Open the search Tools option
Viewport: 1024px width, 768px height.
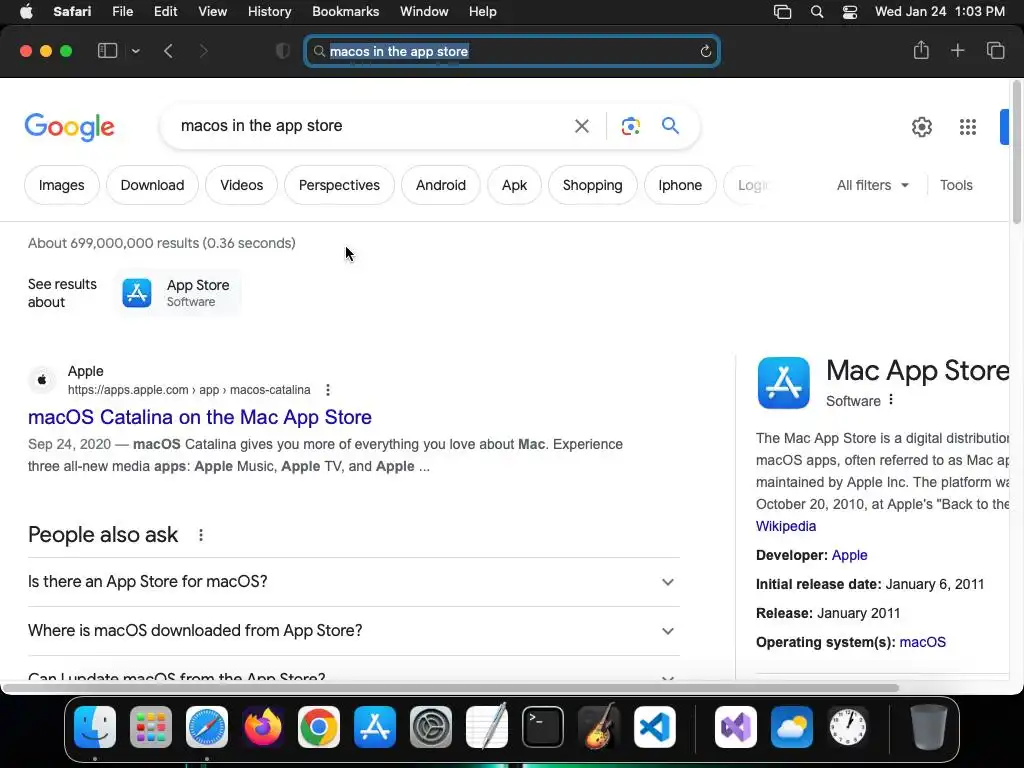tap(956, 185)
